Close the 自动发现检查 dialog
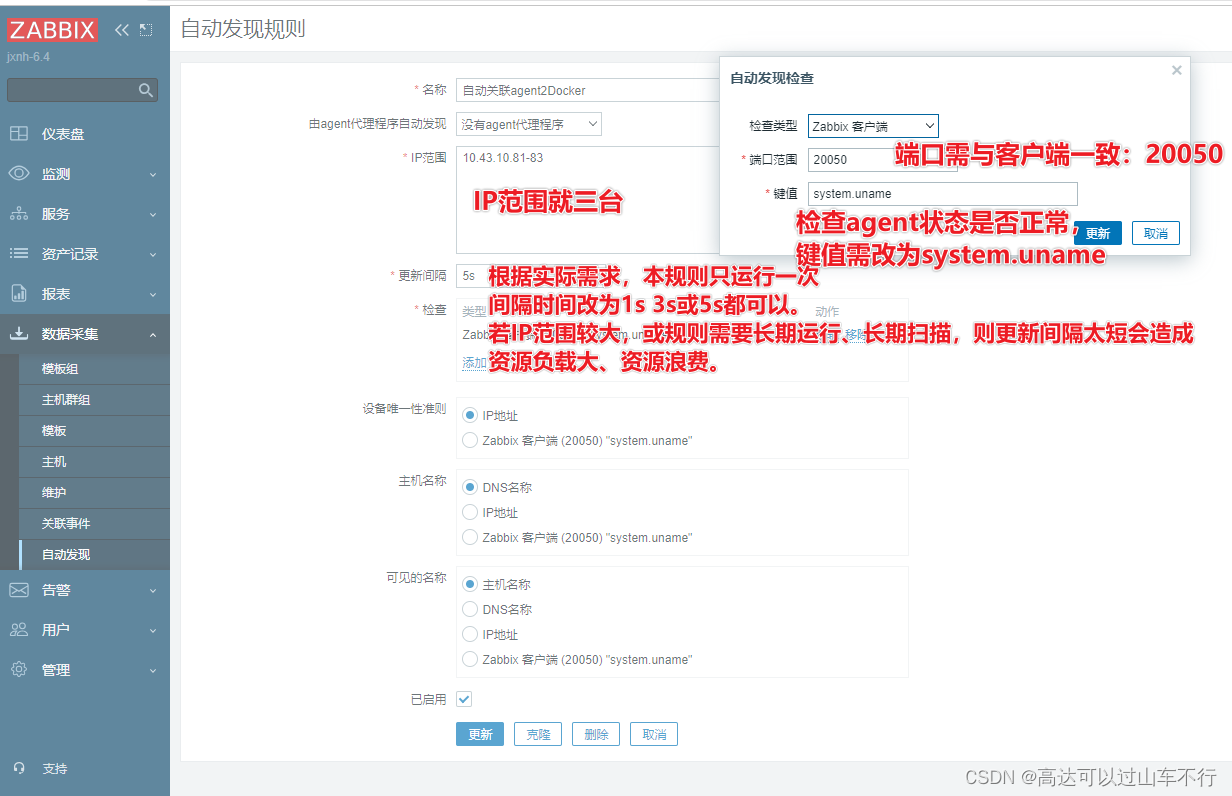The width and height of the screenshot is (1232, 796). tap(1177, 70)
